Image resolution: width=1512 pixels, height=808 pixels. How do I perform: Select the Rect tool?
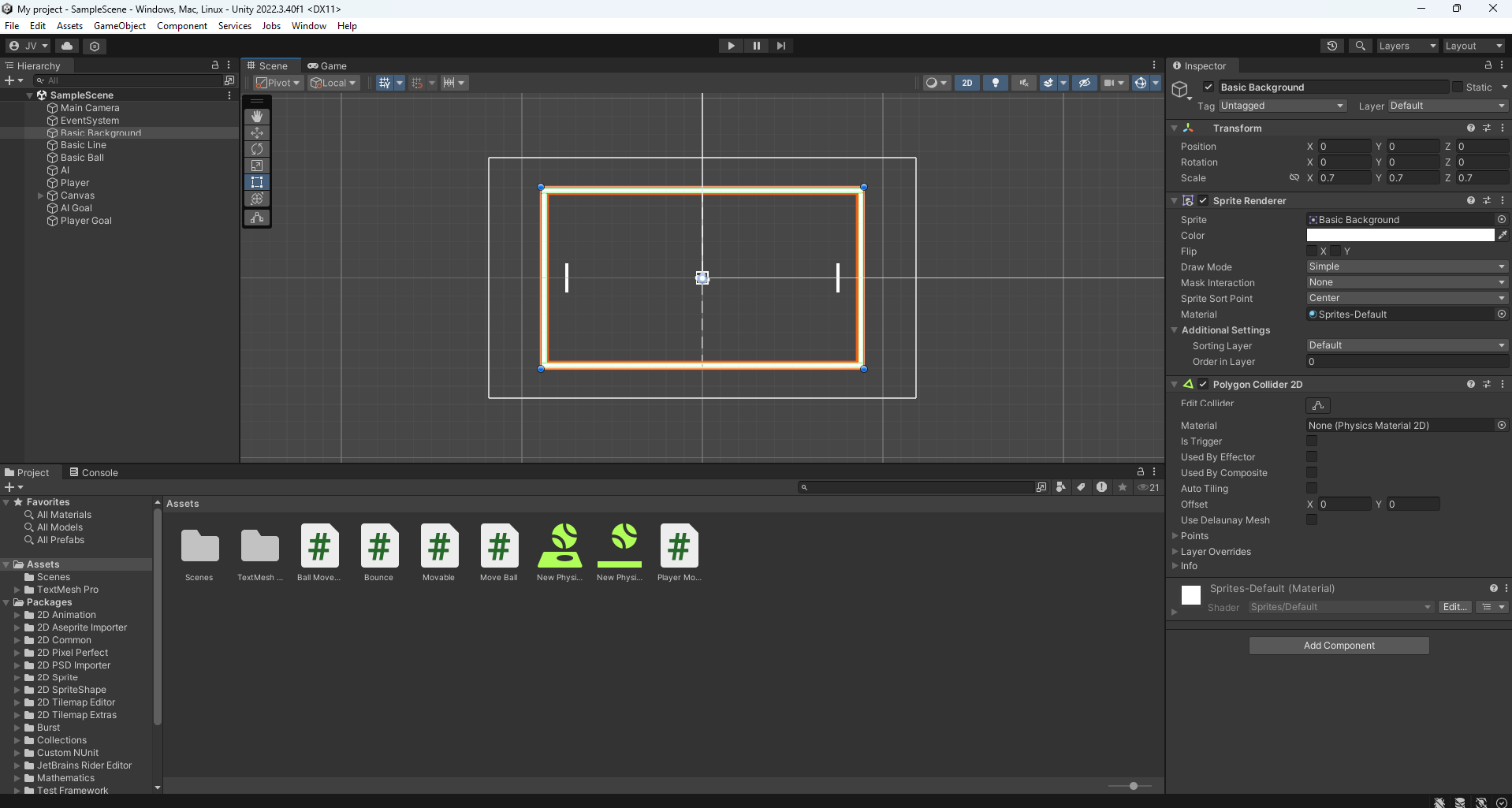point(257,182)
